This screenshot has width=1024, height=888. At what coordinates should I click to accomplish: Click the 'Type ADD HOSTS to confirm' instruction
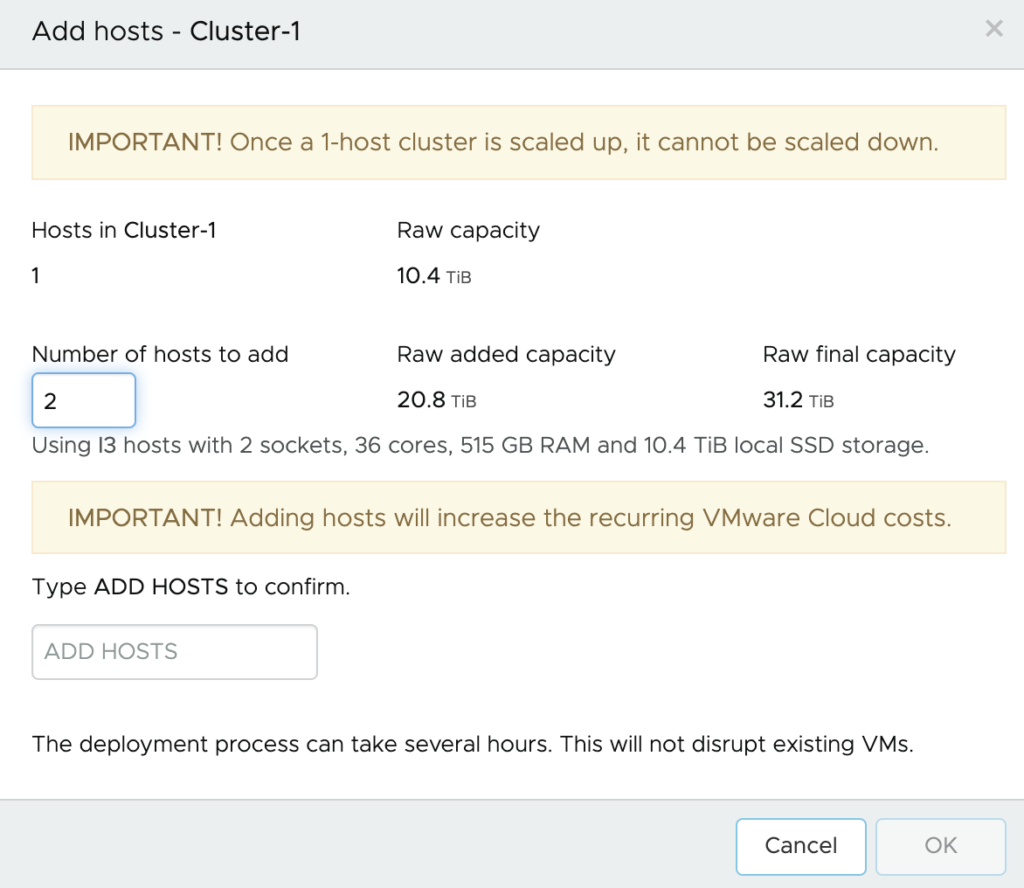191,587
